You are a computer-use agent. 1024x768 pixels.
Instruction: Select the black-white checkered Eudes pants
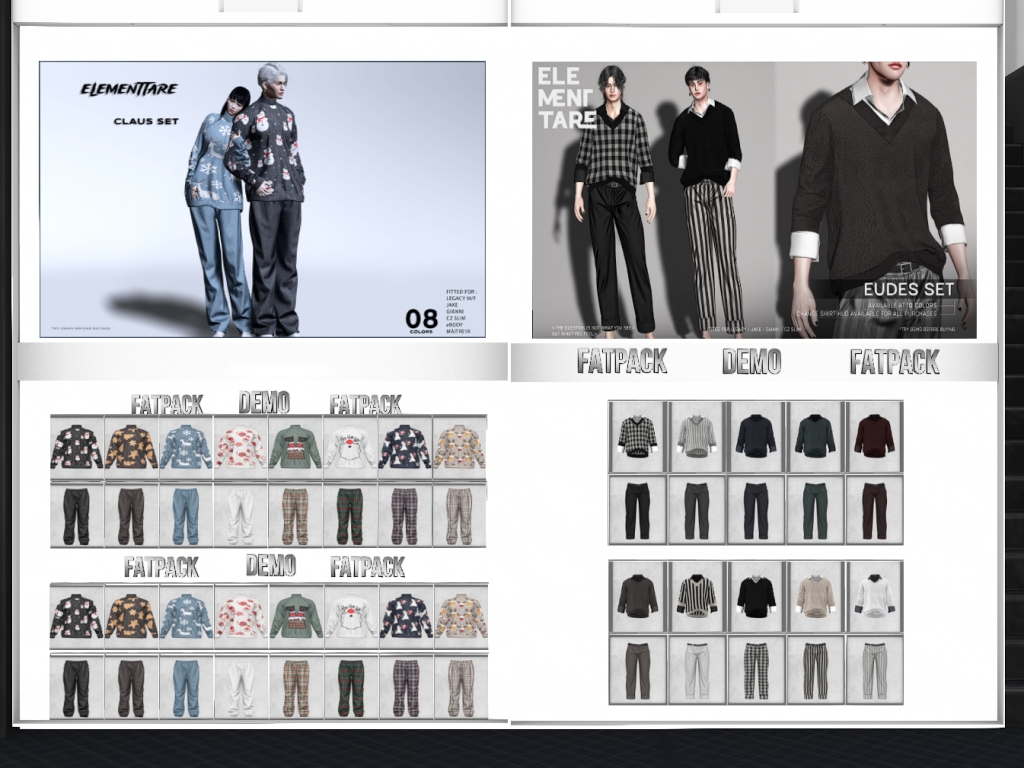tap(756, 670)
